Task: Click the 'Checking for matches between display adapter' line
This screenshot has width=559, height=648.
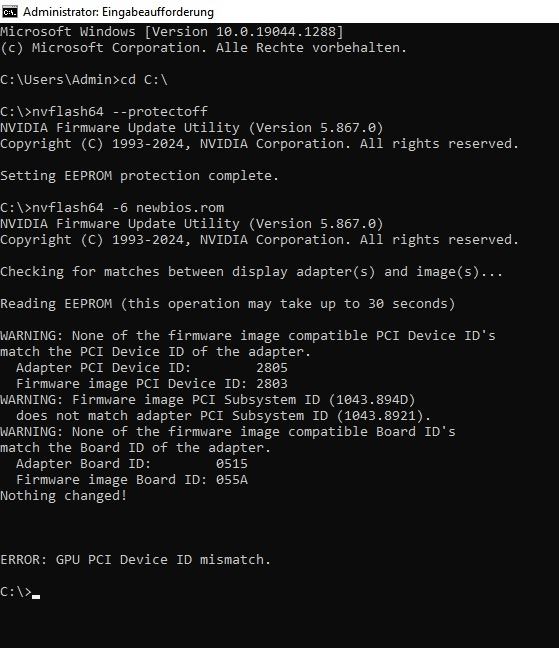Action: [252, 272]
